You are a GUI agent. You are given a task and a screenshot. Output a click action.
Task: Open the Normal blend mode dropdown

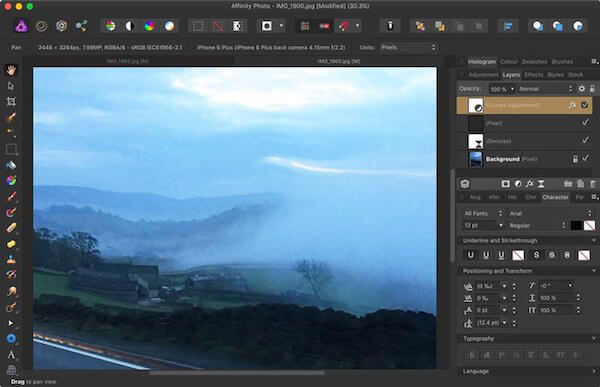pyautogui.click(x=545, y=89)
